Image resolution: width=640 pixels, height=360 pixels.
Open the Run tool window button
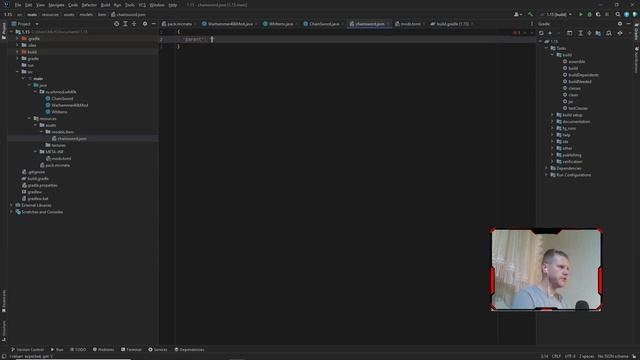57,349
